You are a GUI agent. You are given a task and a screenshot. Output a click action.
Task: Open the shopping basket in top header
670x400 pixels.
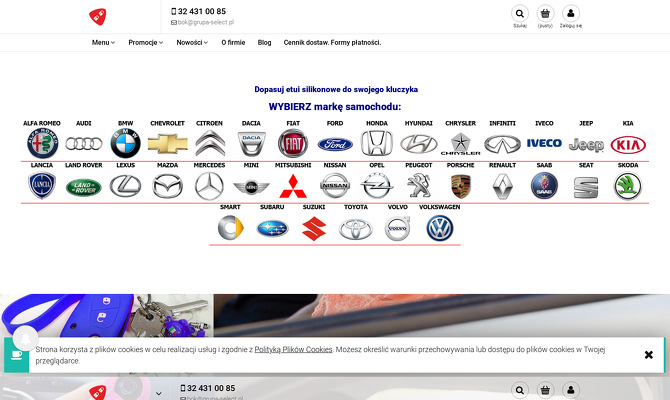point(545,14)
